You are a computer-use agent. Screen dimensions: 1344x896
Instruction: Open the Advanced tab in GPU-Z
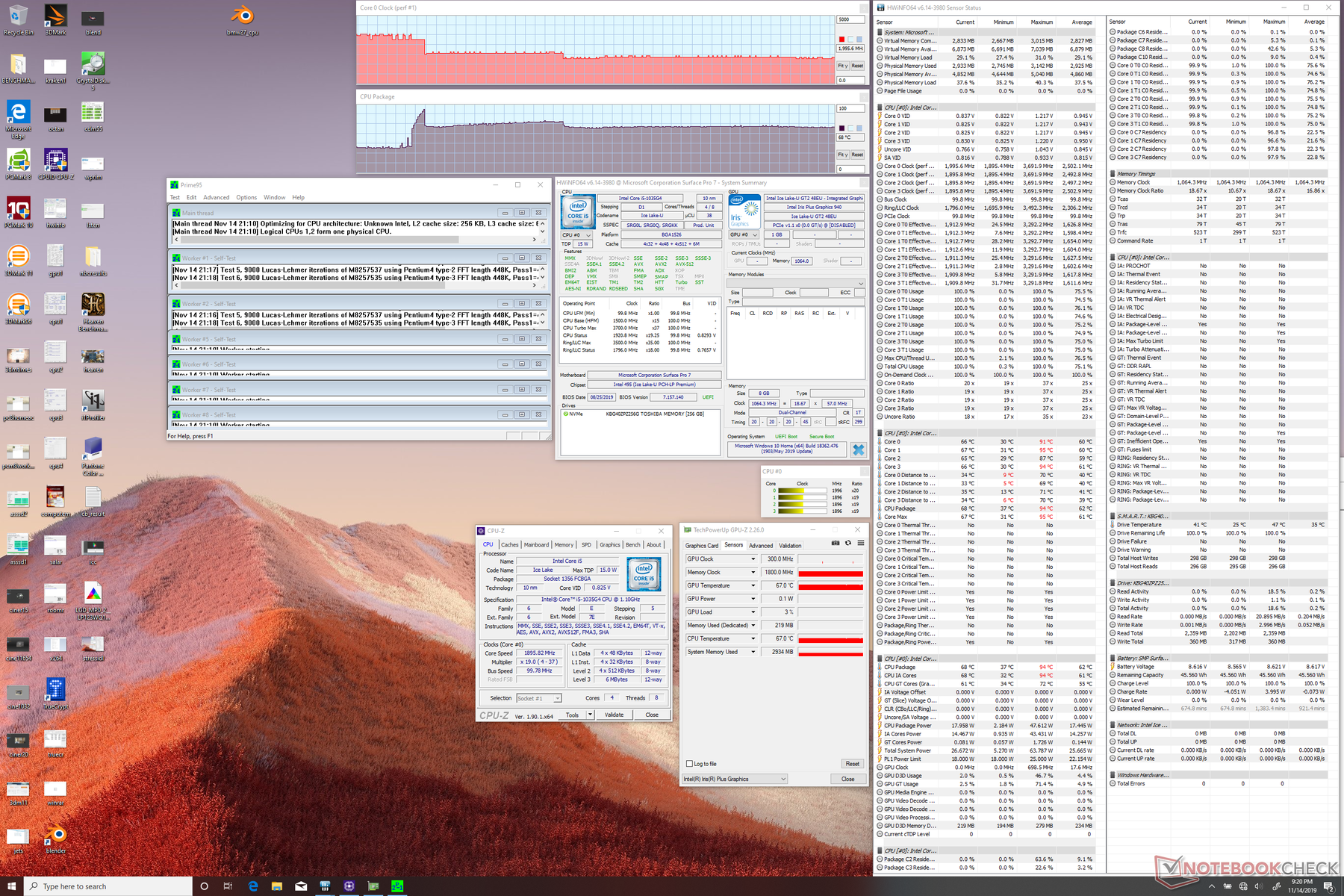point(761,546)
